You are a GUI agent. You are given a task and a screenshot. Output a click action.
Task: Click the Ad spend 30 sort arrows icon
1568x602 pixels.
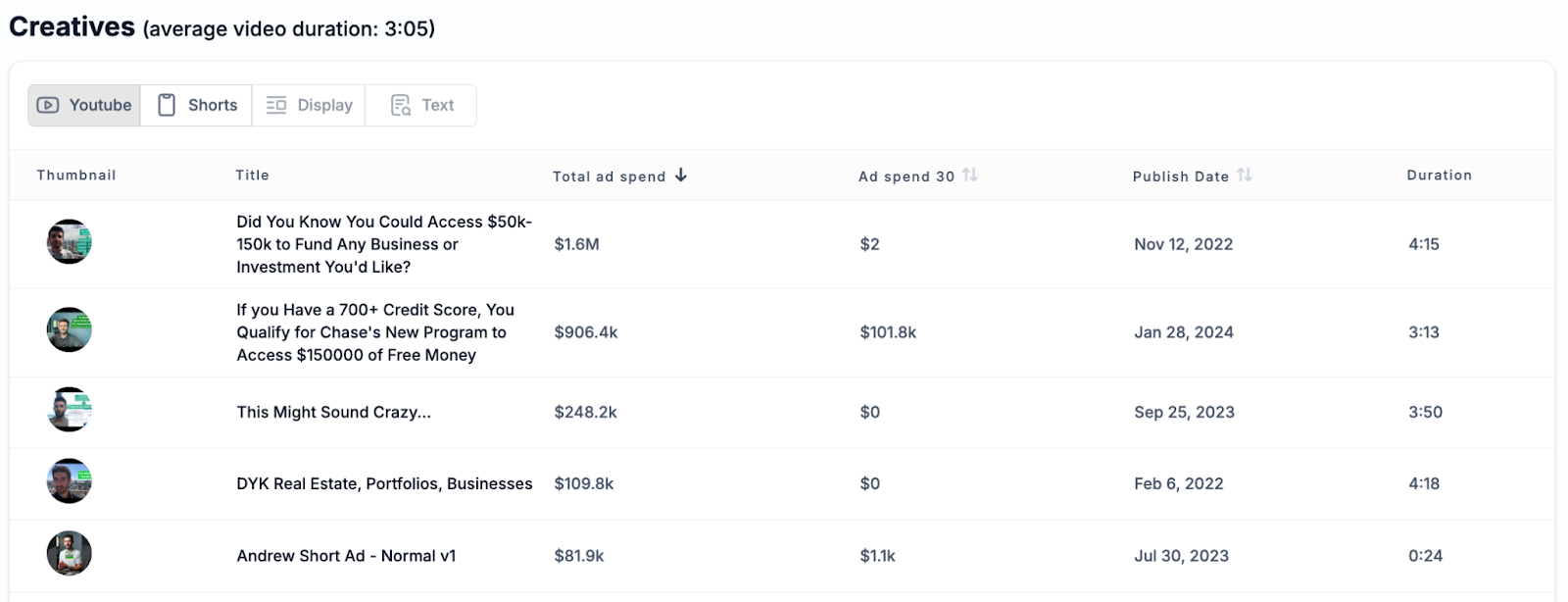tap(970, 175)
